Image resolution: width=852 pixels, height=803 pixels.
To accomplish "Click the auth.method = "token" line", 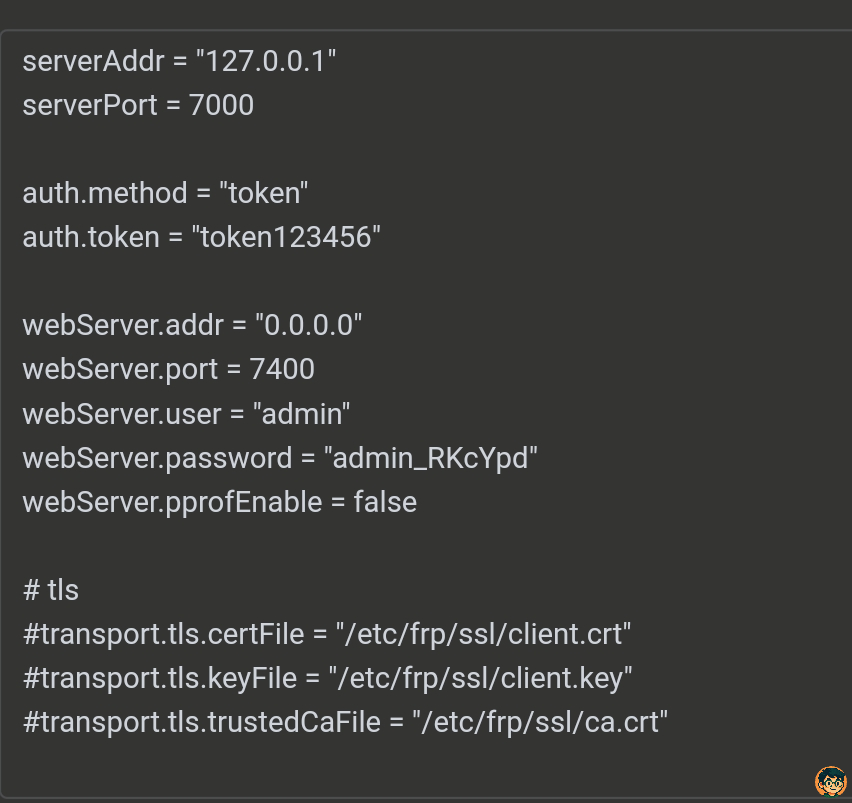I will click(x=165, y=193).
